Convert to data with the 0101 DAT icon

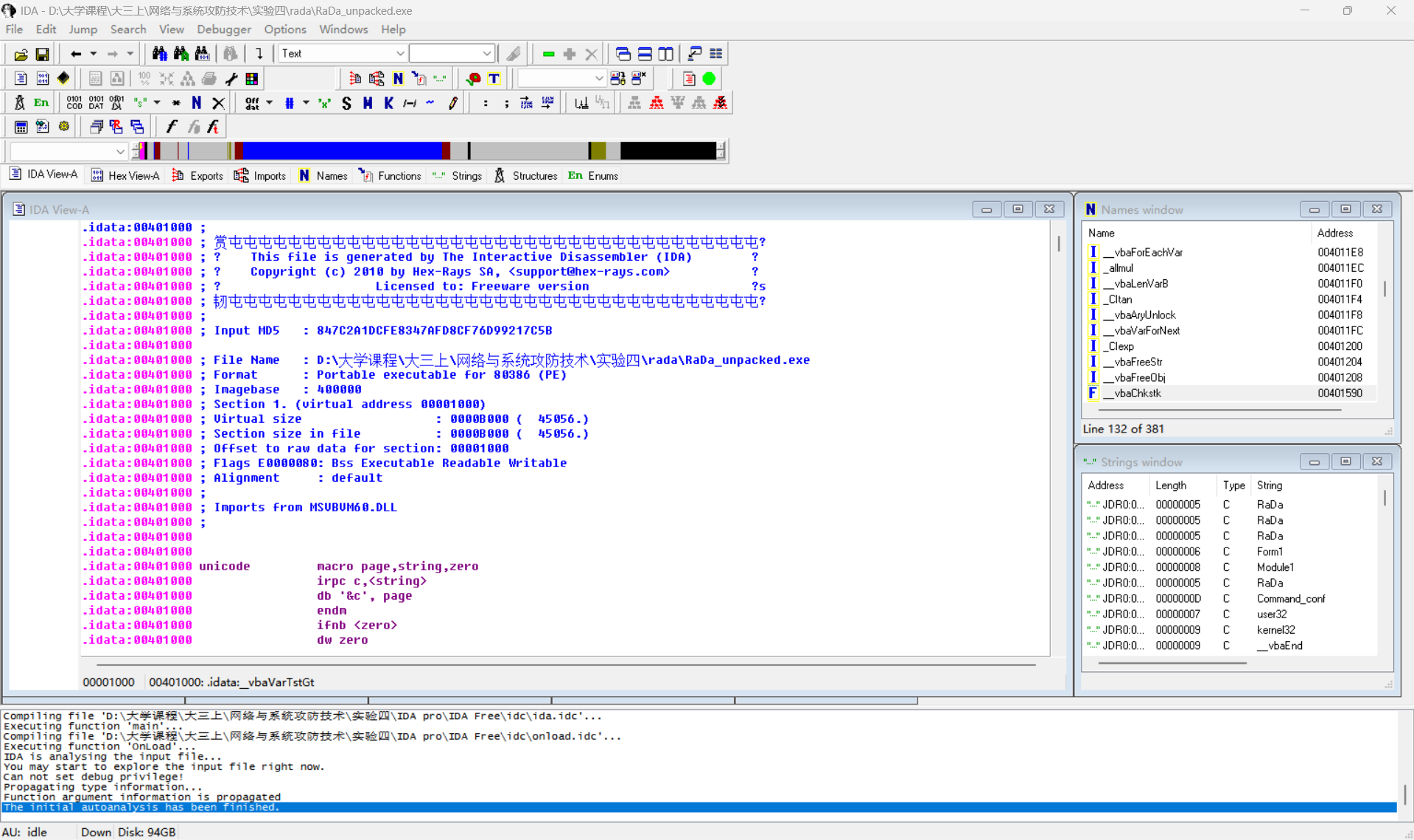(x=96, y=102)
